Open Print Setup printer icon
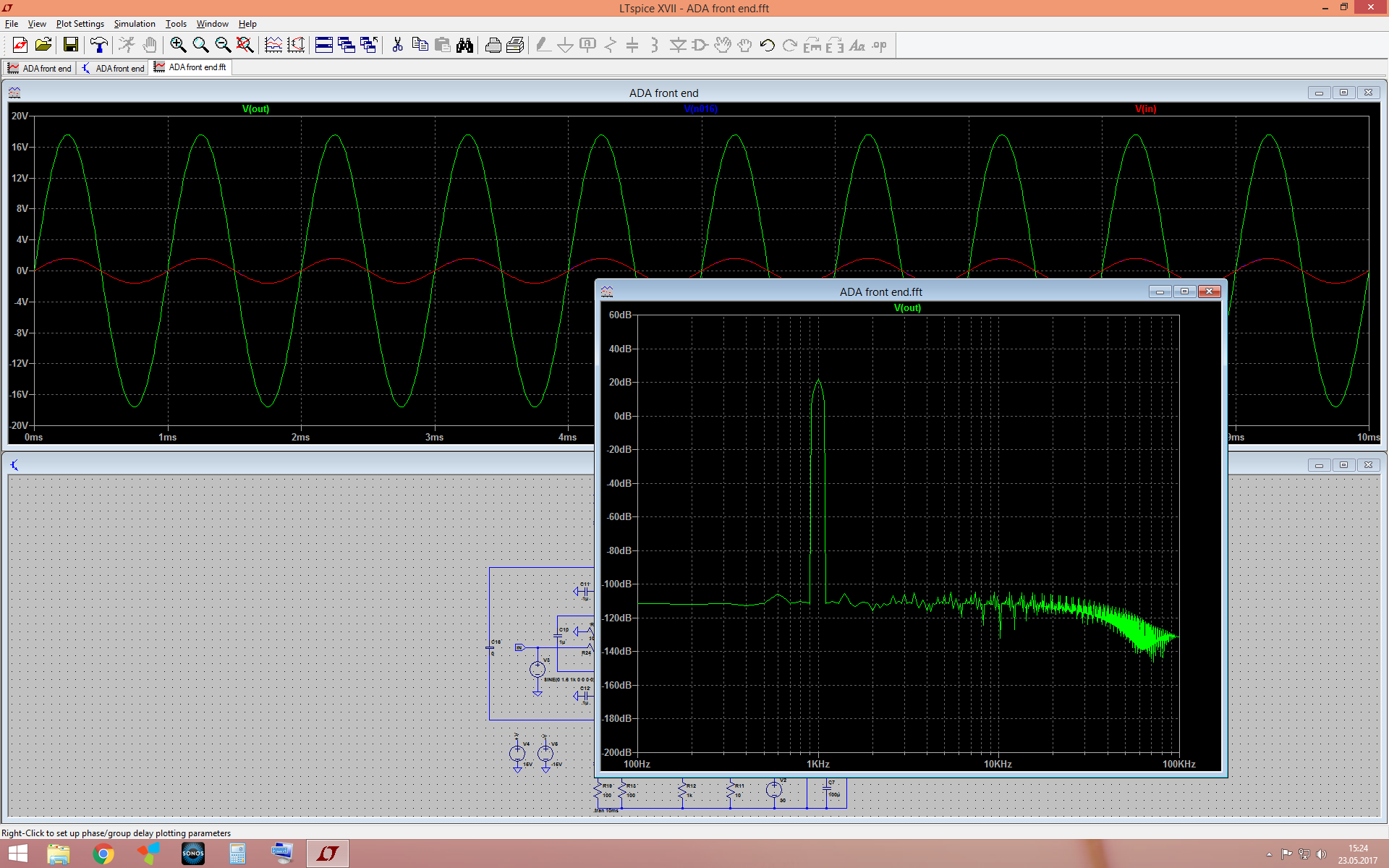 point(493,46)
